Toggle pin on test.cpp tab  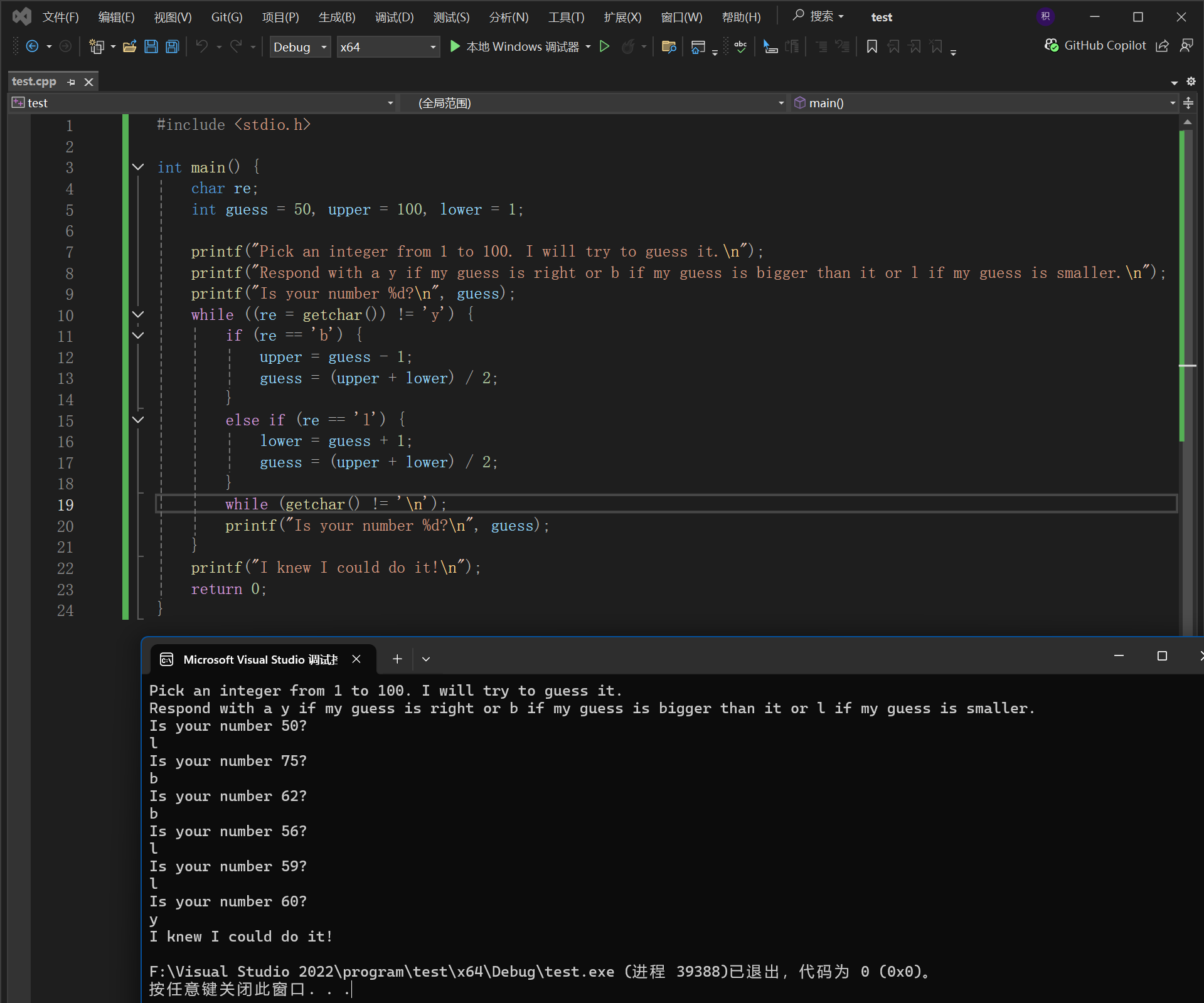coord(71,82)
